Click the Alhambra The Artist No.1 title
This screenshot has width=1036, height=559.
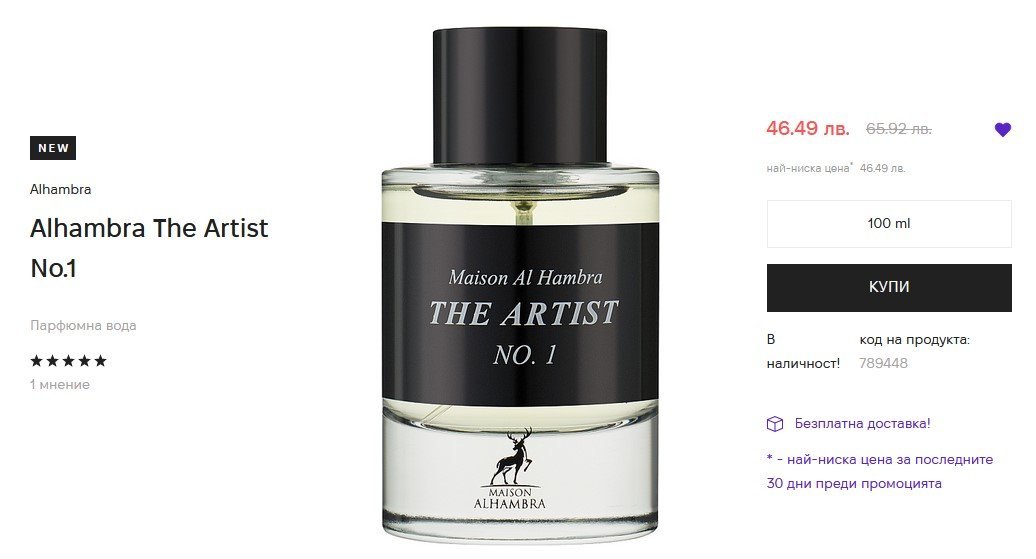coord(149,248)
